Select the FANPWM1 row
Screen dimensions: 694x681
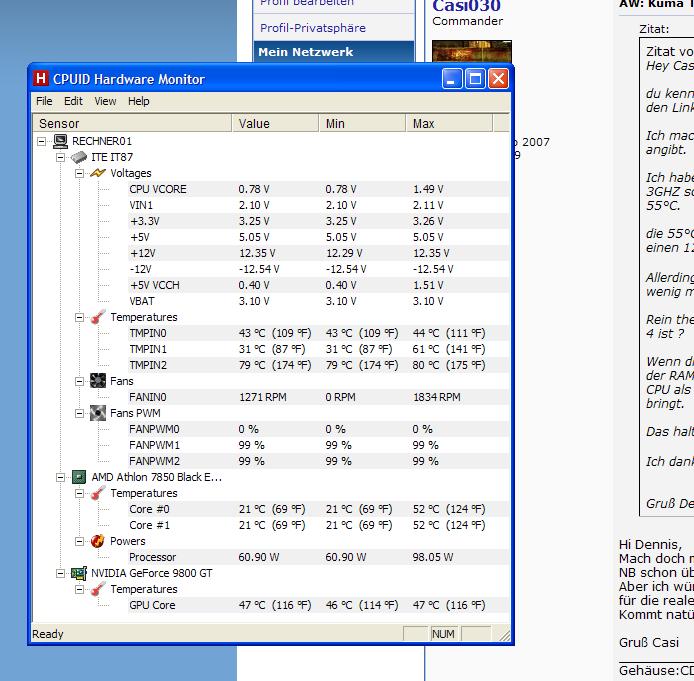point(318,445)
